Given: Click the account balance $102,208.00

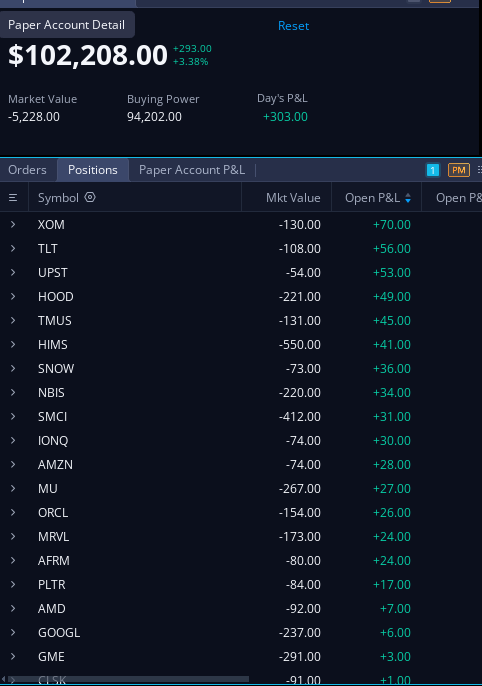Looking at the screenshot, I should [x=88, y=56].
